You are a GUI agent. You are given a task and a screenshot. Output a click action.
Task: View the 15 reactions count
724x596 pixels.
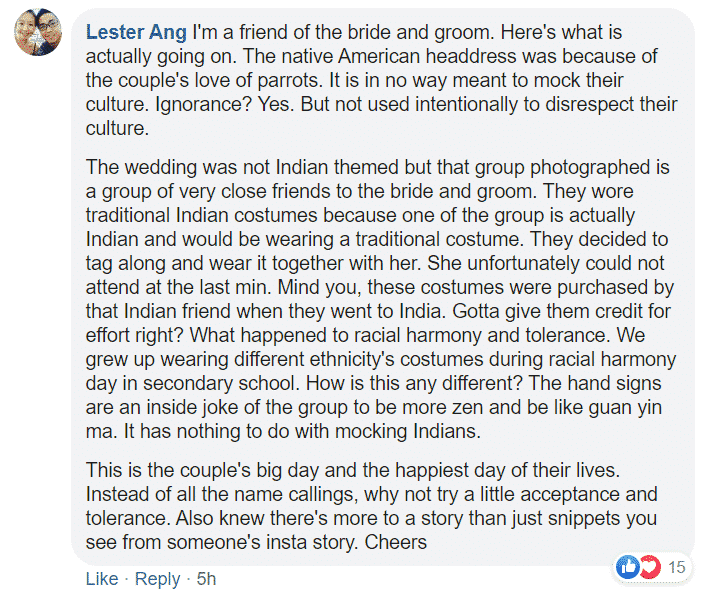pos(677,567)
